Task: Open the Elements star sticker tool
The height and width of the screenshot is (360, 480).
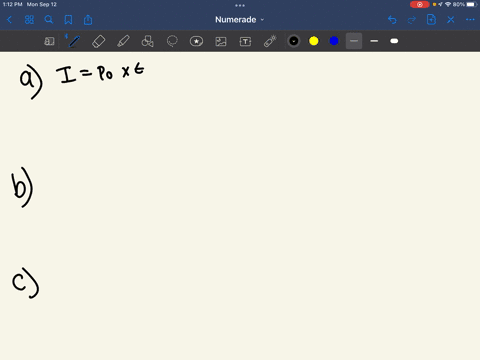Action: tap(196, 41)
